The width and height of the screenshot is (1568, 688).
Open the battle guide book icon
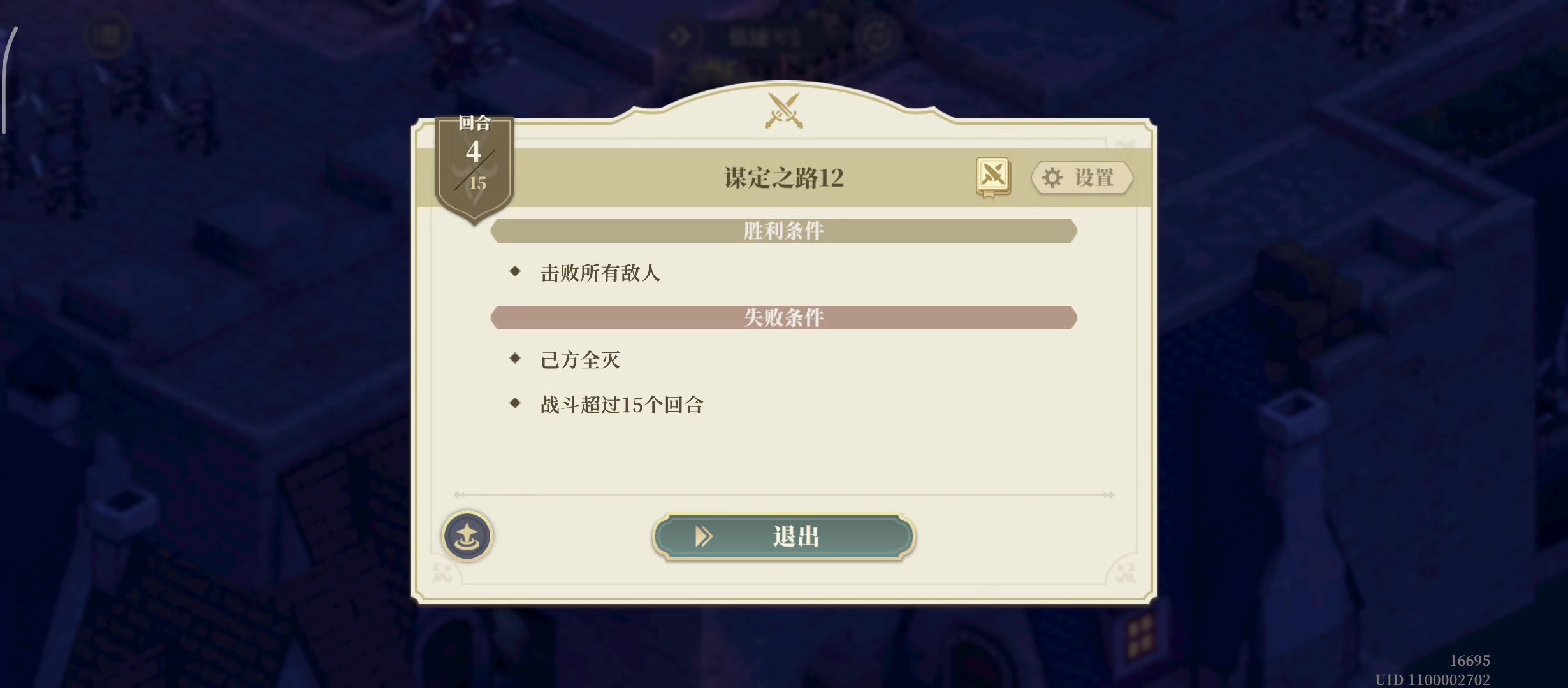[x=992, y=176]
